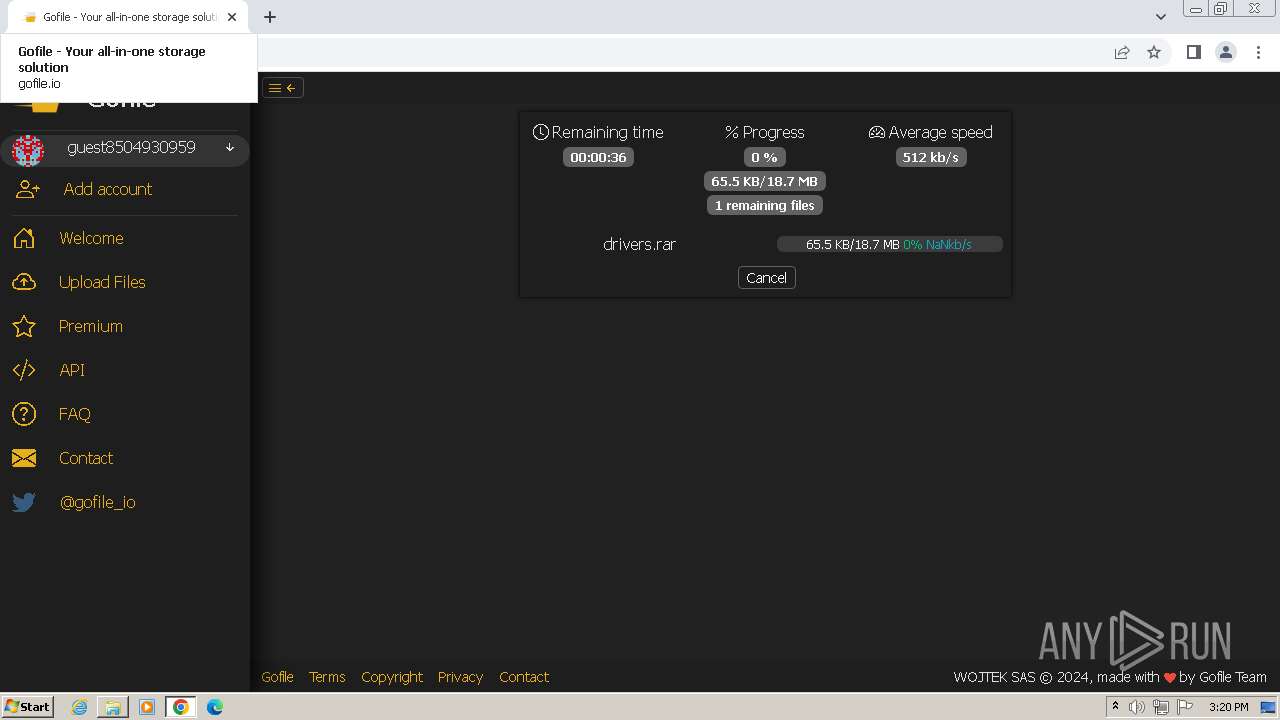Screen dimensions: 1280x720
Task: Click the API code brackets icon
Action: point(24,370)
